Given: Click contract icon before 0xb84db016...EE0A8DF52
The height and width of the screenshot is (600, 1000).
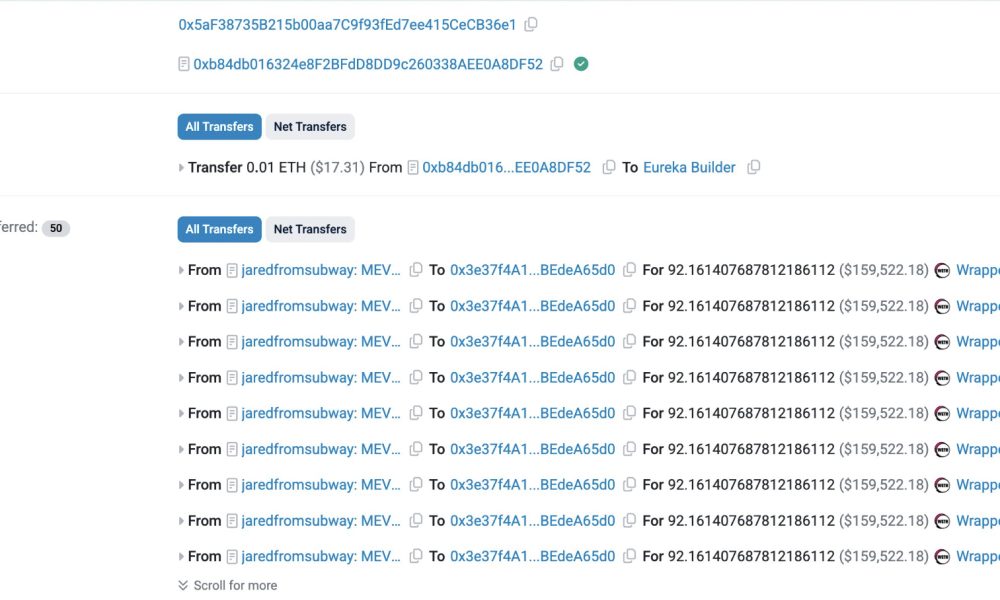Looking at the screenshot, I should click(413, 168).
